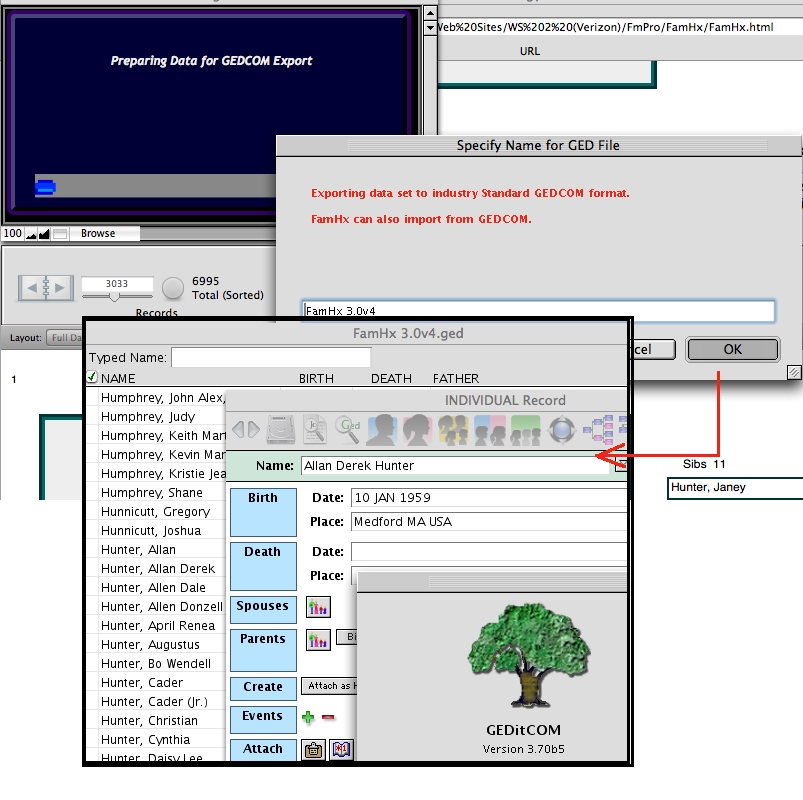Click the briefcase attach icon
This screenshot has width=803, height=800.
(313, 750)
